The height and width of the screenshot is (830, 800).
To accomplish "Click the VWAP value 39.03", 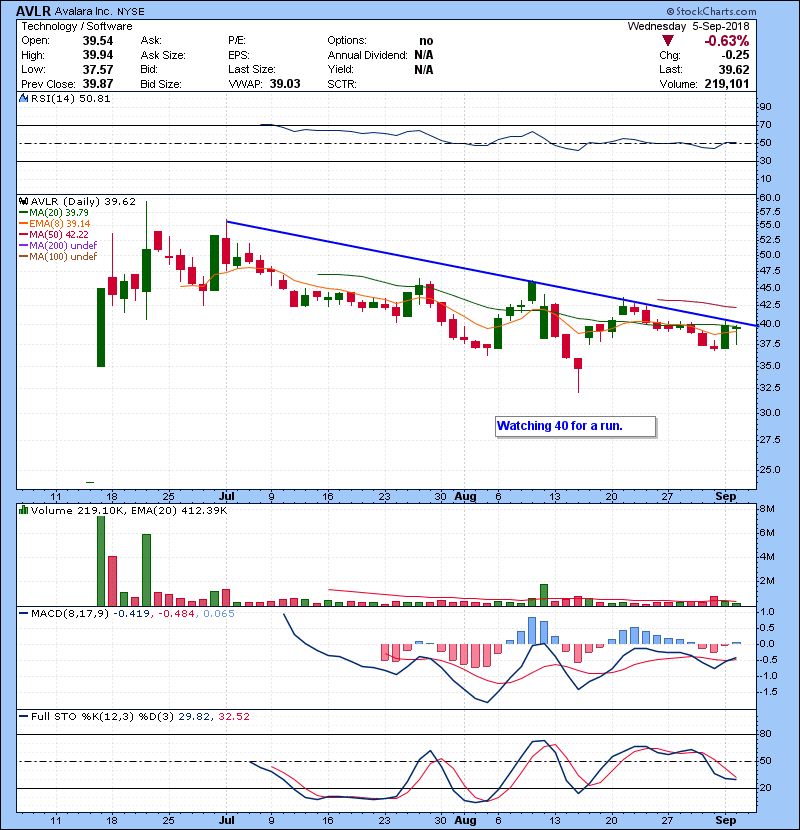I will pos(285,84).
